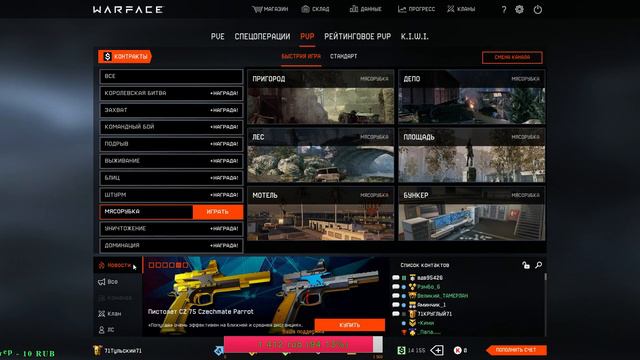This screenshot has width=640, height=360.
Task: Open the Кланы clans icon
Action: pos(451,9)
